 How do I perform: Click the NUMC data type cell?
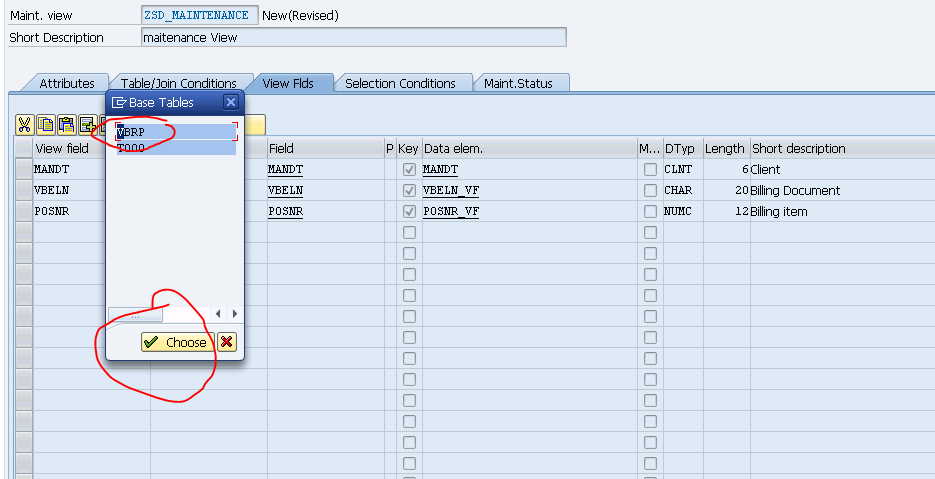683,211
